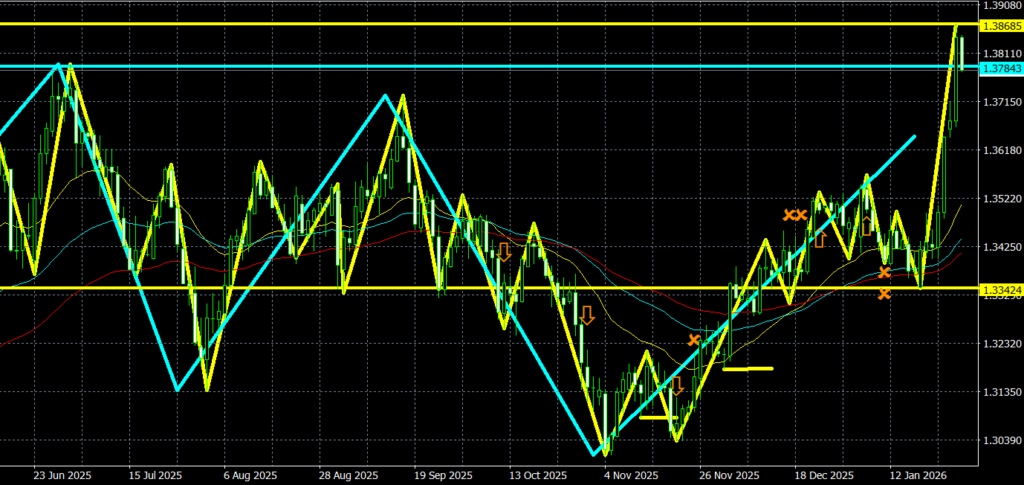Click the lowest orange down arrow marker
Screen dimensions: 1024x485
(677, 386)
